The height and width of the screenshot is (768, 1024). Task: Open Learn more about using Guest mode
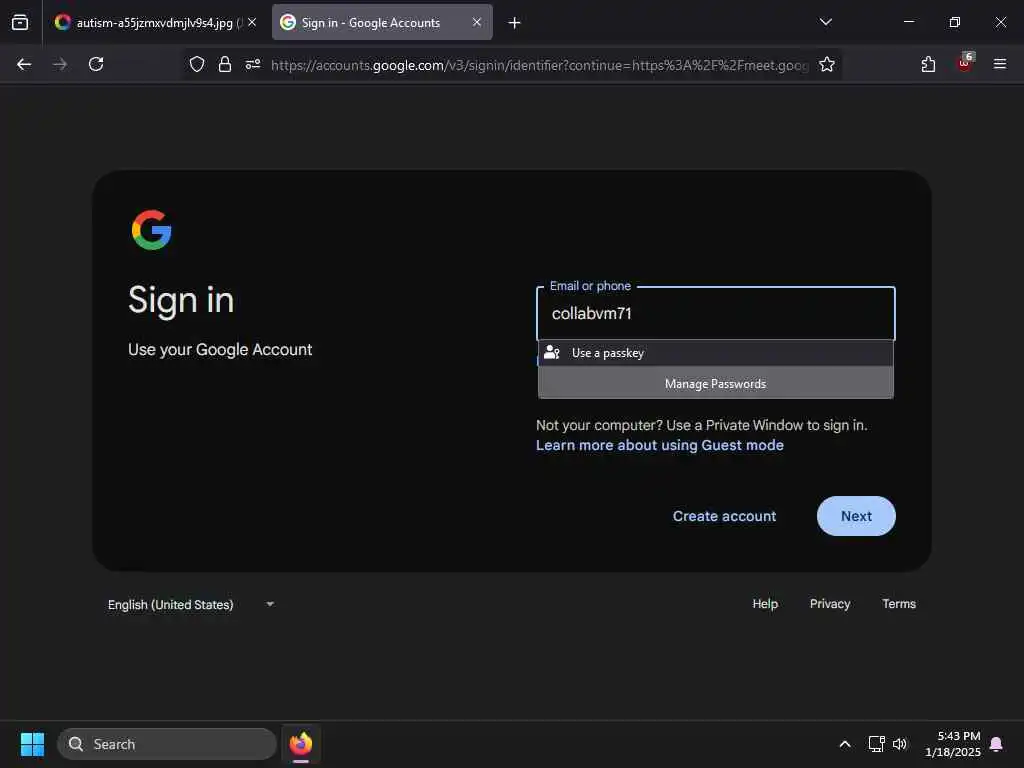660,445
